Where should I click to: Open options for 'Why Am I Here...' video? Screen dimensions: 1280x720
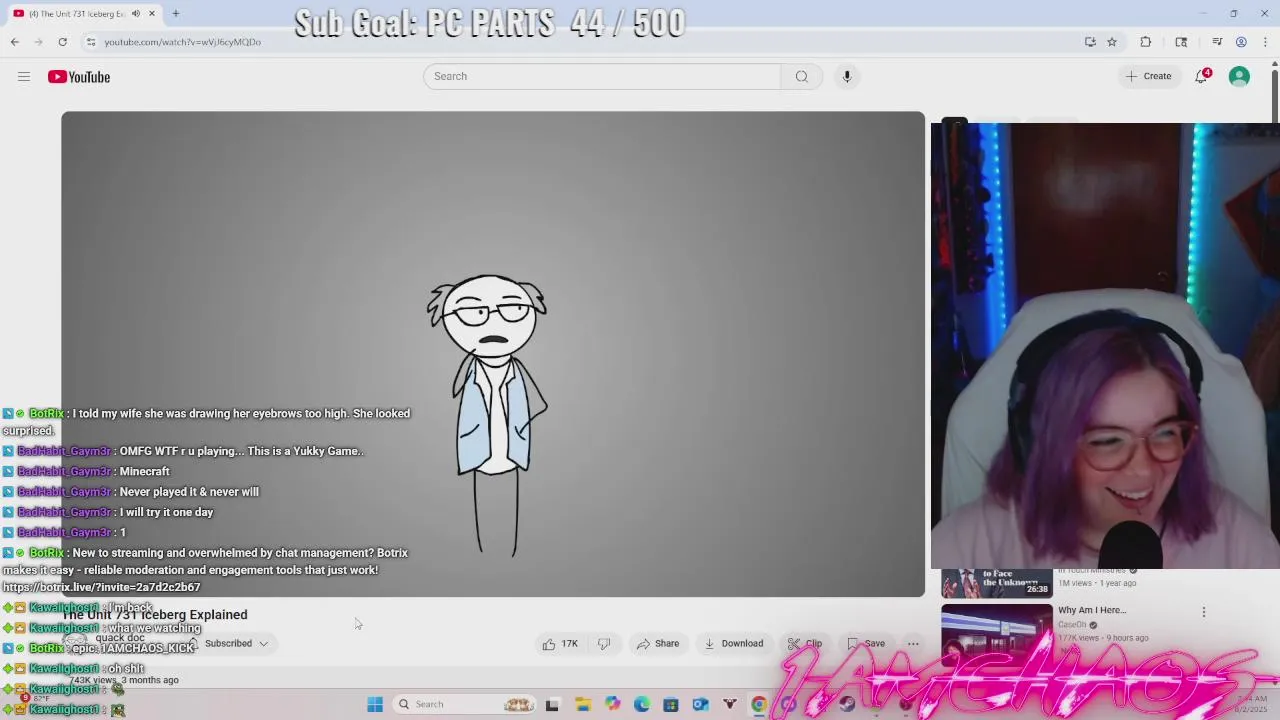click(x=1204, y=611)
